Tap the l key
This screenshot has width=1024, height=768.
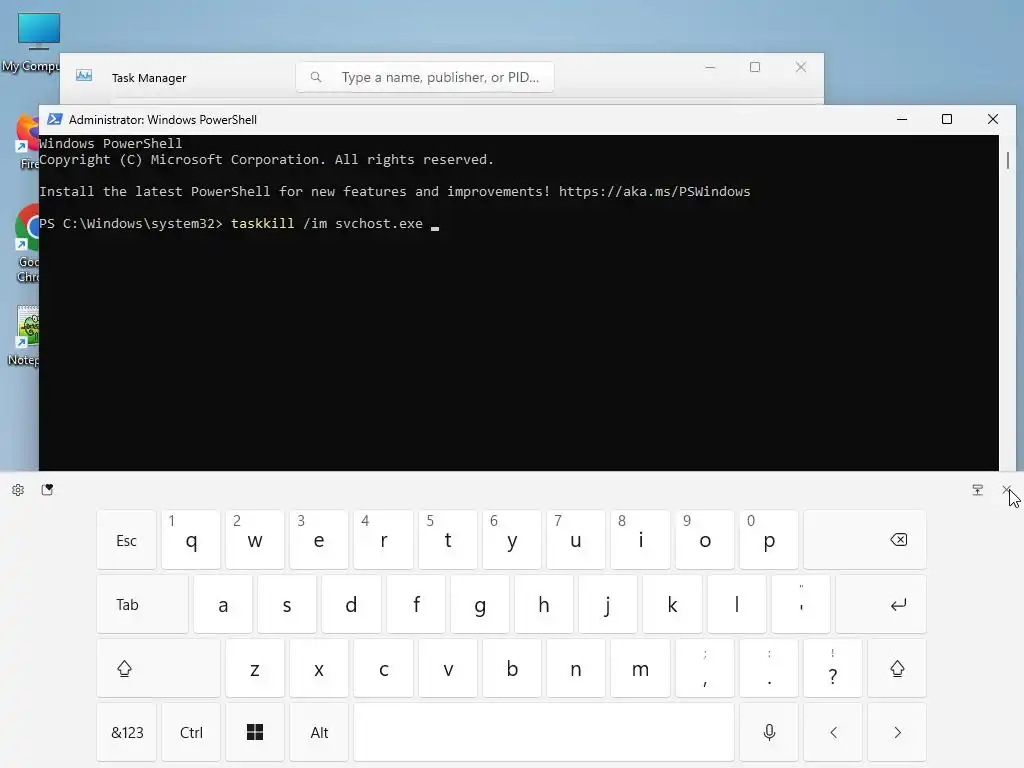click(736, 604)
